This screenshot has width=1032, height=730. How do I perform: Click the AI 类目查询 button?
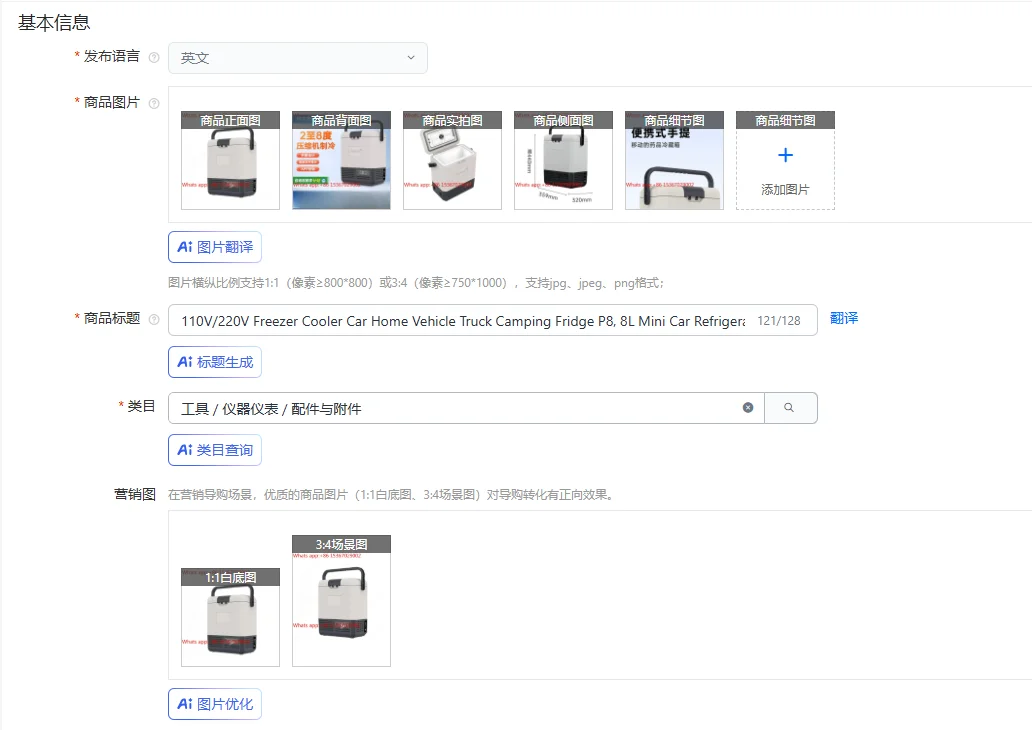point(214,449)
